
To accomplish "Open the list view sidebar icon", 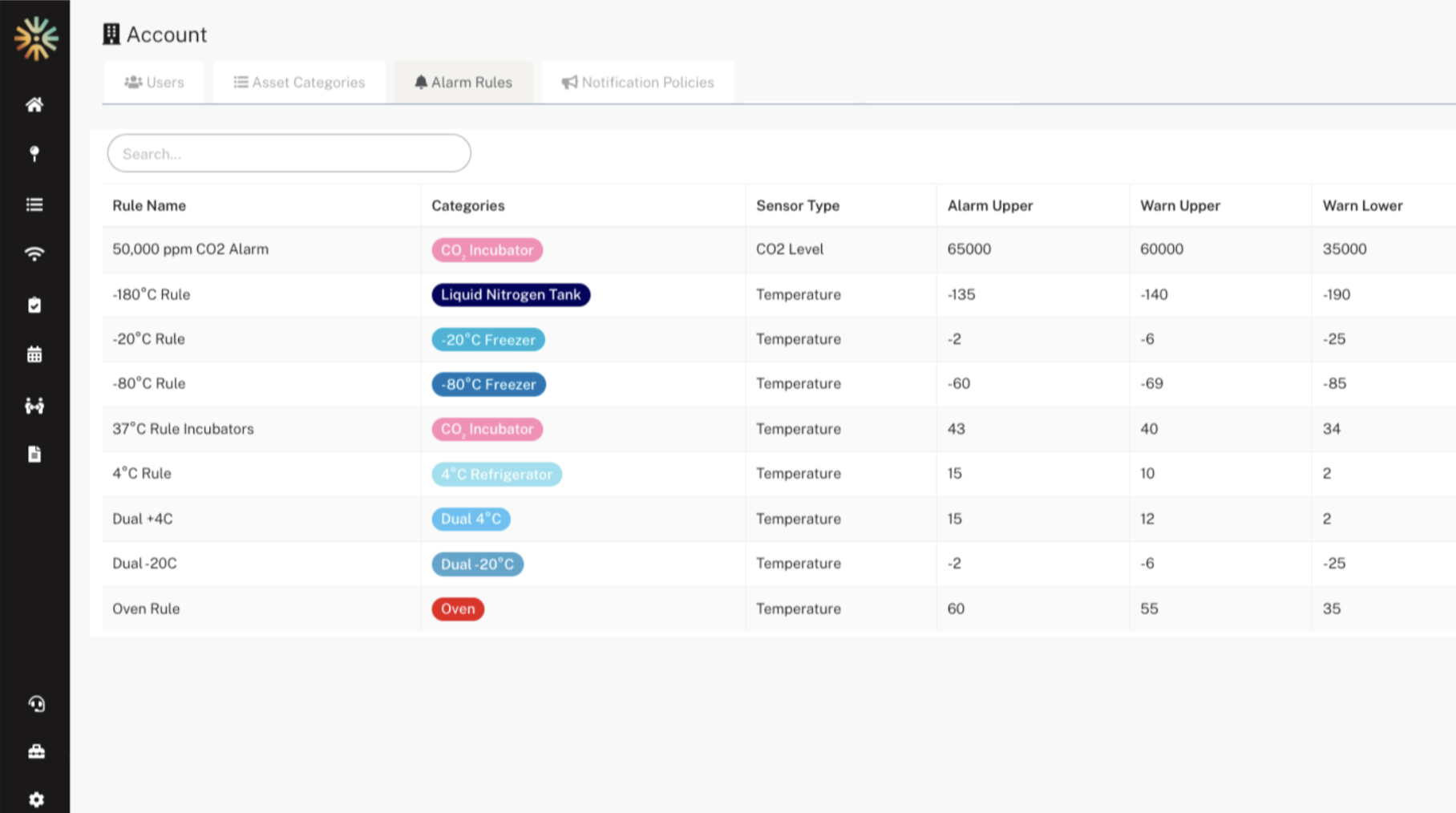I will point(34,204).
